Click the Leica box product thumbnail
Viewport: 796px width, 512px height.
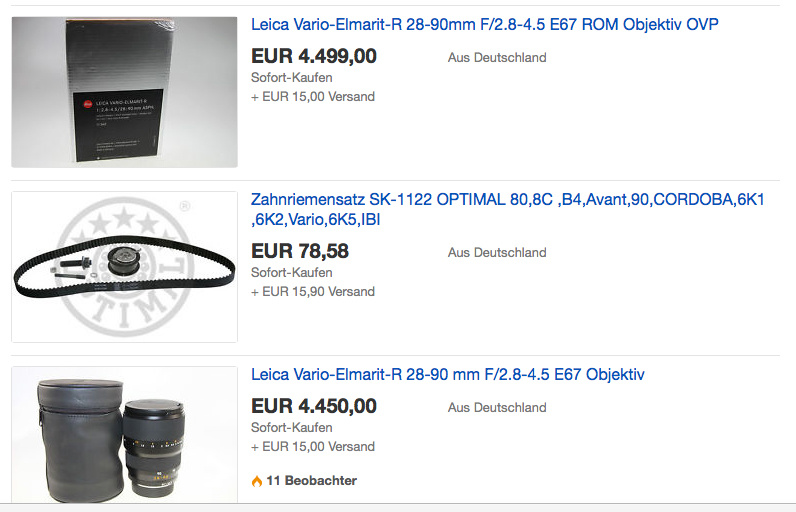(124, 92)
